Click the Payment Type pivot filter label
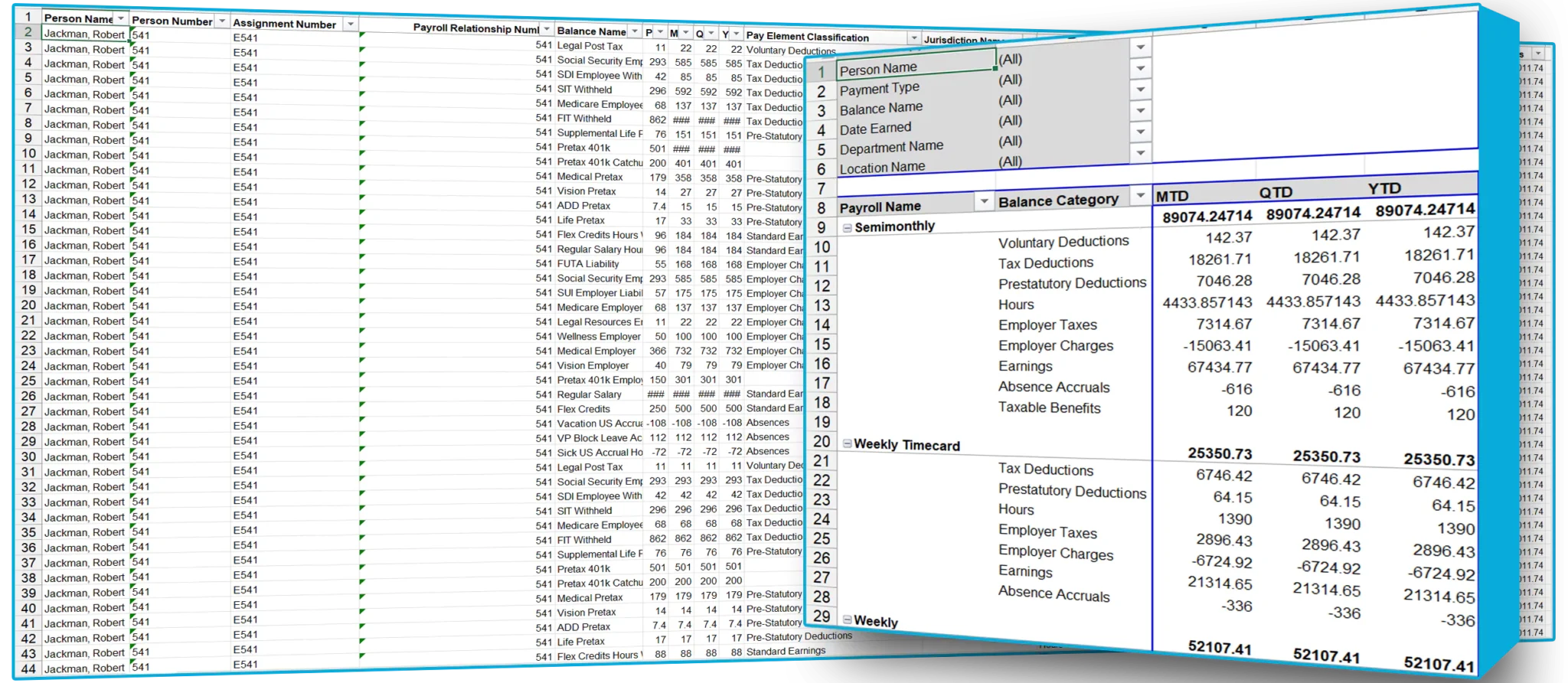 tap(880, 90)
